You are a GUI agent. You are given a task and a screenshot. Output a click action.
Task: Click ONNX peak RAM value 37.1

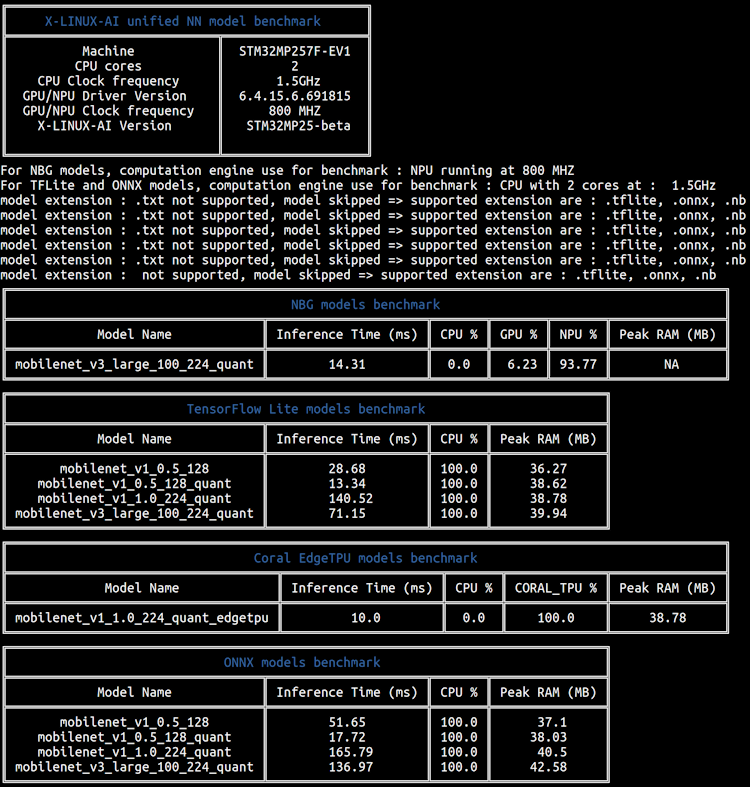coord(552,722)
